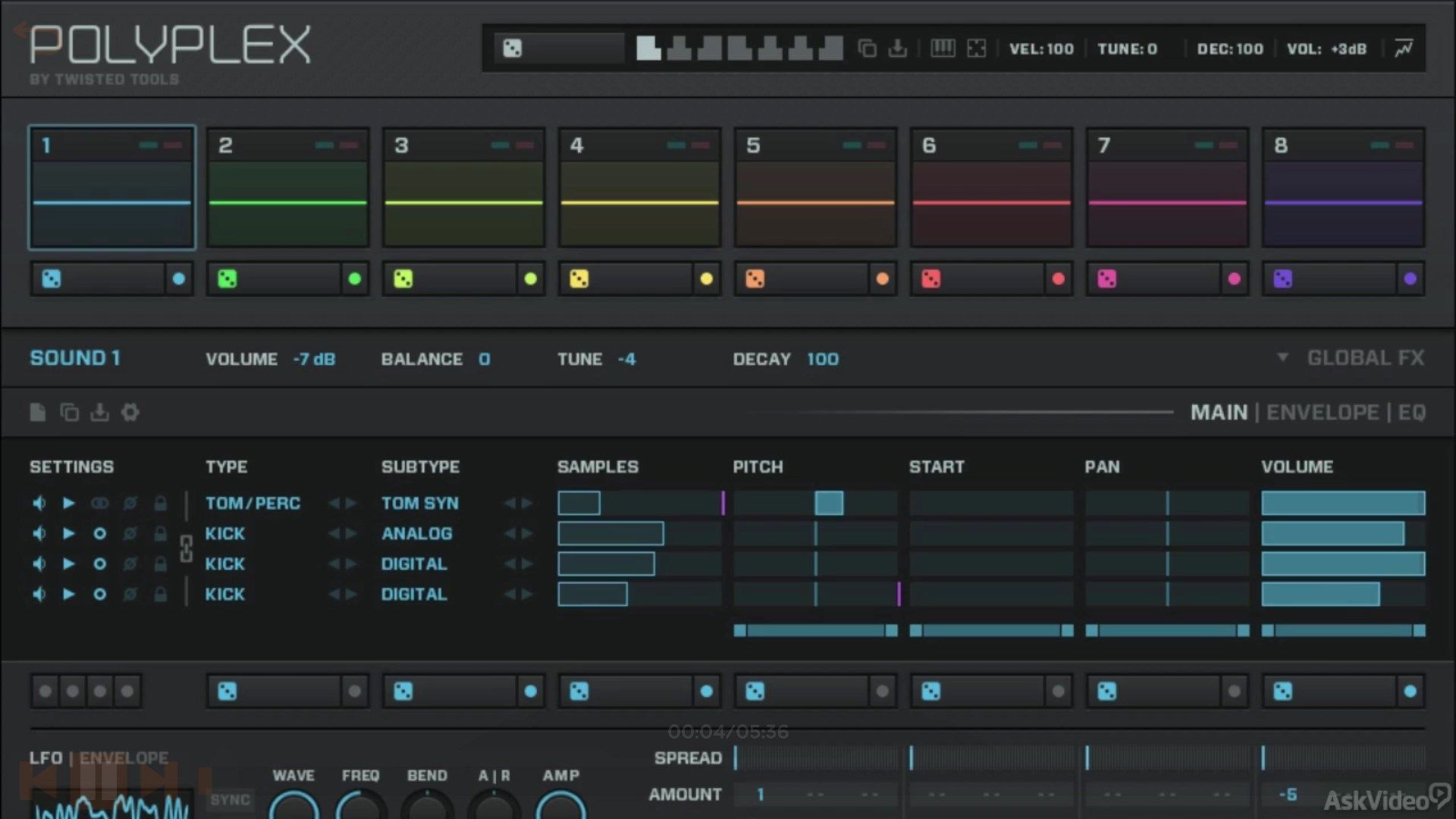The width and height of the screenshot is (1456, 819).
Task: Switch modulation to ENVELOPE tab
Action: (124, 758)
